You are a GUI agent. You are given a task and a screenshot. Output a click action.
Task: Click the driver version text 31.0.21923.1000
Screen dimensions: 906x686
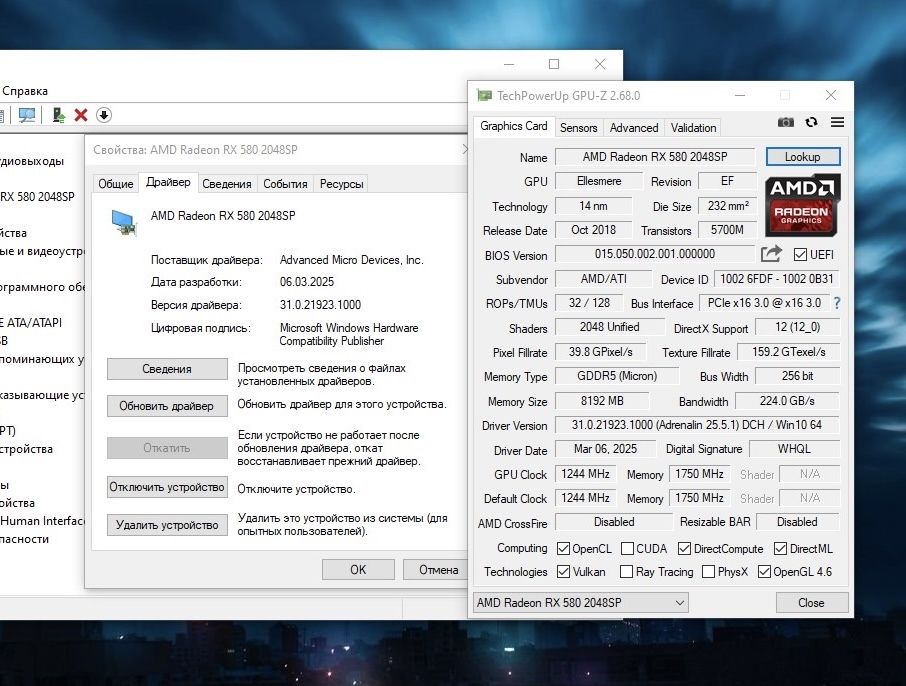pyautogui.click(x=320, y=305)
